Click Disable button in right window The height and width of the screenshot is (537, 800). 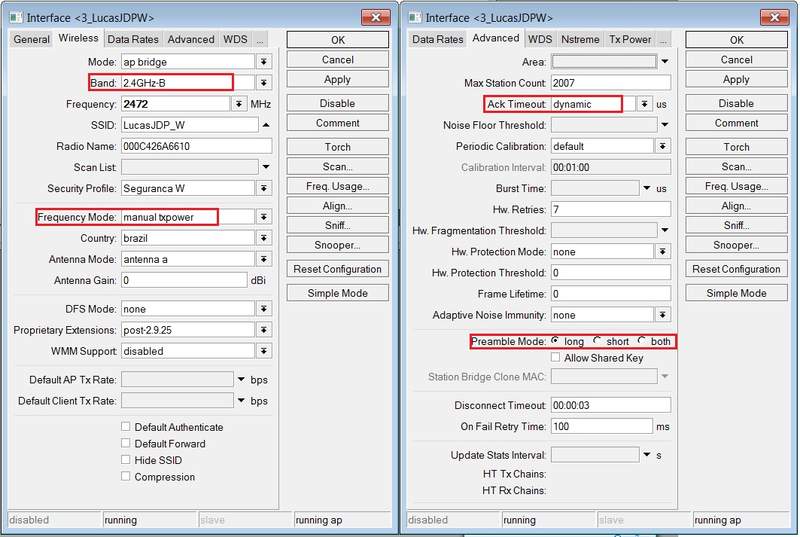(x=737, y=103)
